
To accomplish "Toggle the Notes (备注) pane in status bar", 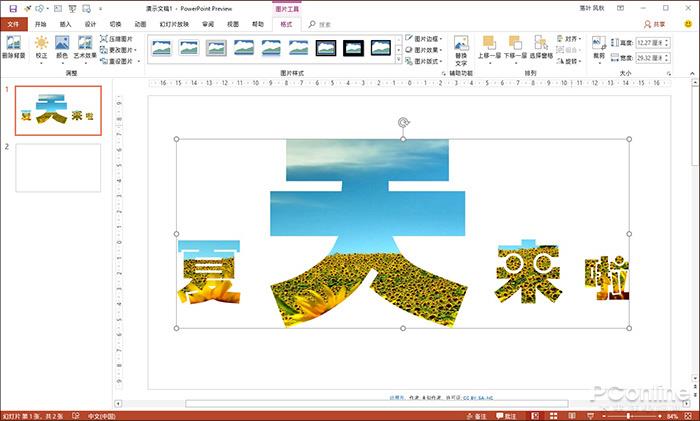I will click(477, 415).
